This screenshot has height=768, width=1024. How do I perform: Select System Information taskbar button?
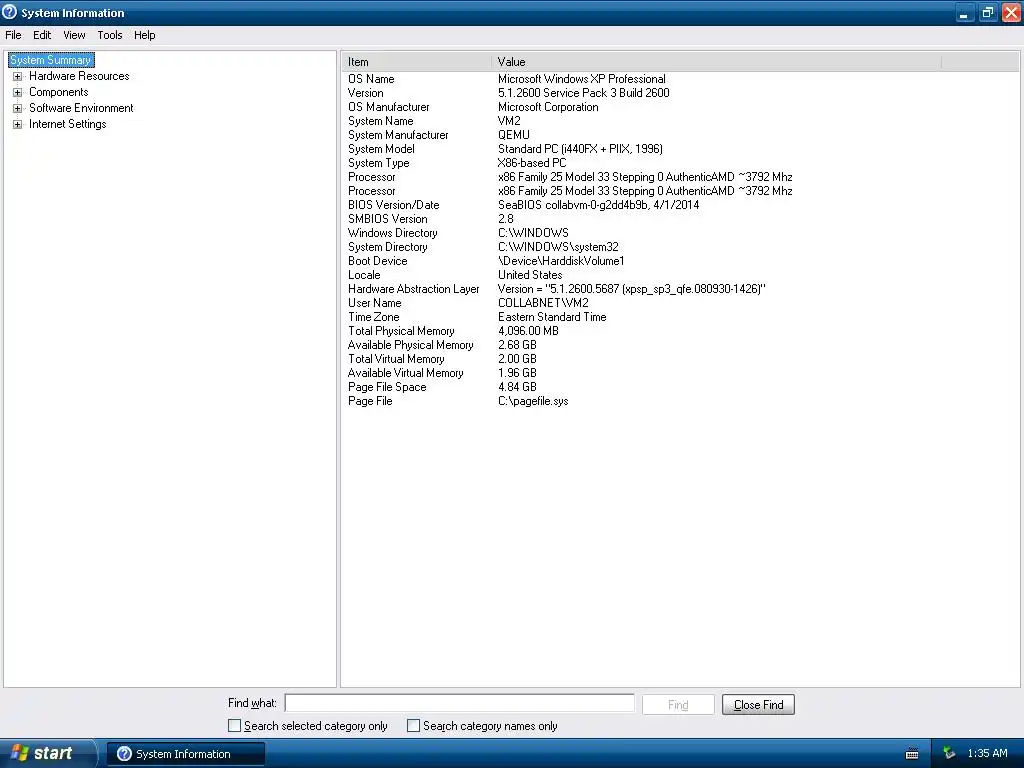pyautogui.click(x=185, y=754)
